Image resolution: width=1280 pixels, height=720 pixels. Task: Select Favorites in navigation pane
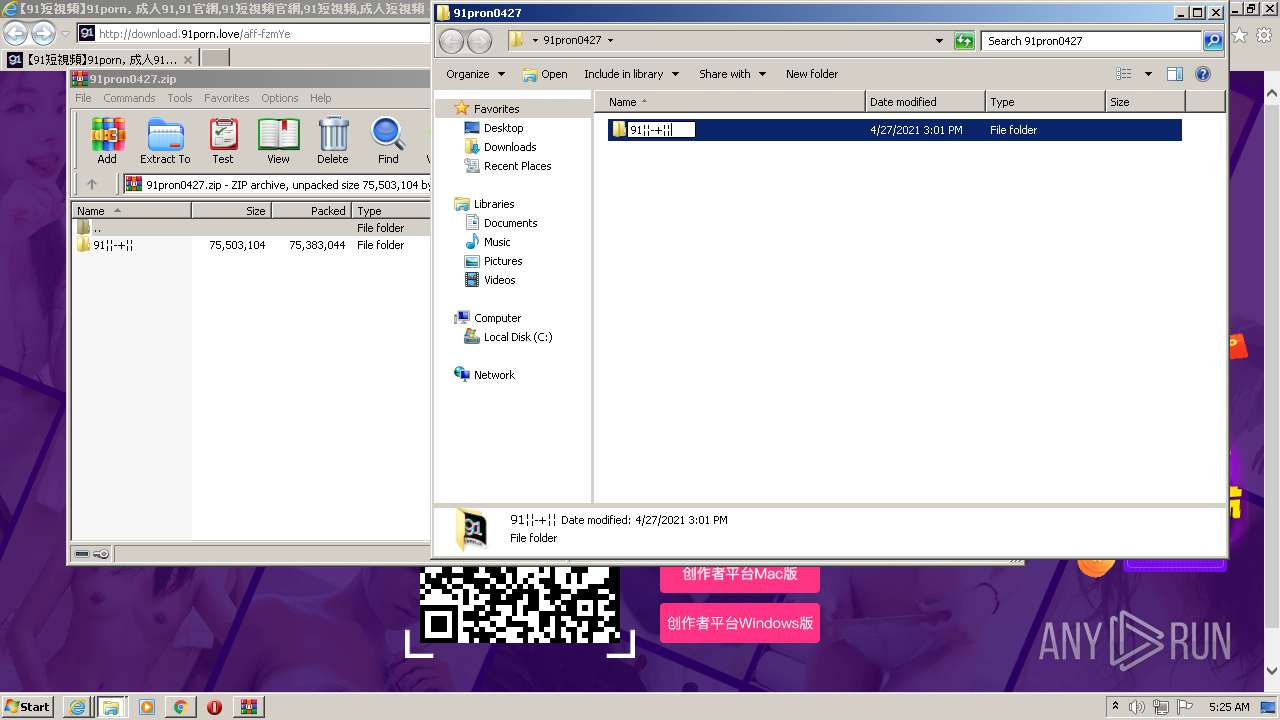coord(496,109)
